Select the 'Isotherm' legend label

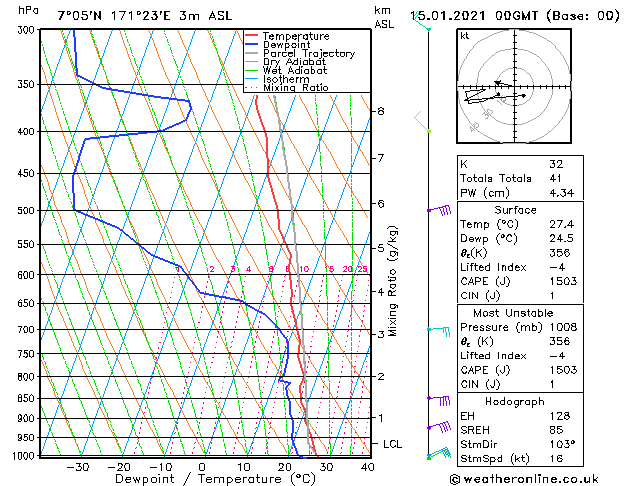(x=286, y=79)
